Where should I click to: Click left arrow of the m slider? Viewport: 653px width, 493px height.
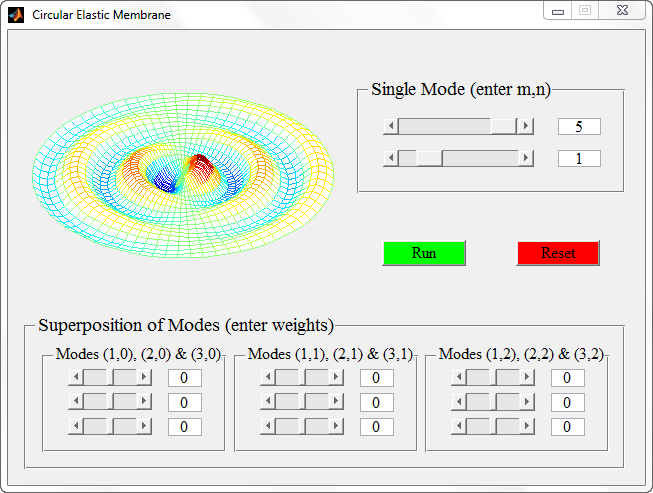click(391, 126)
